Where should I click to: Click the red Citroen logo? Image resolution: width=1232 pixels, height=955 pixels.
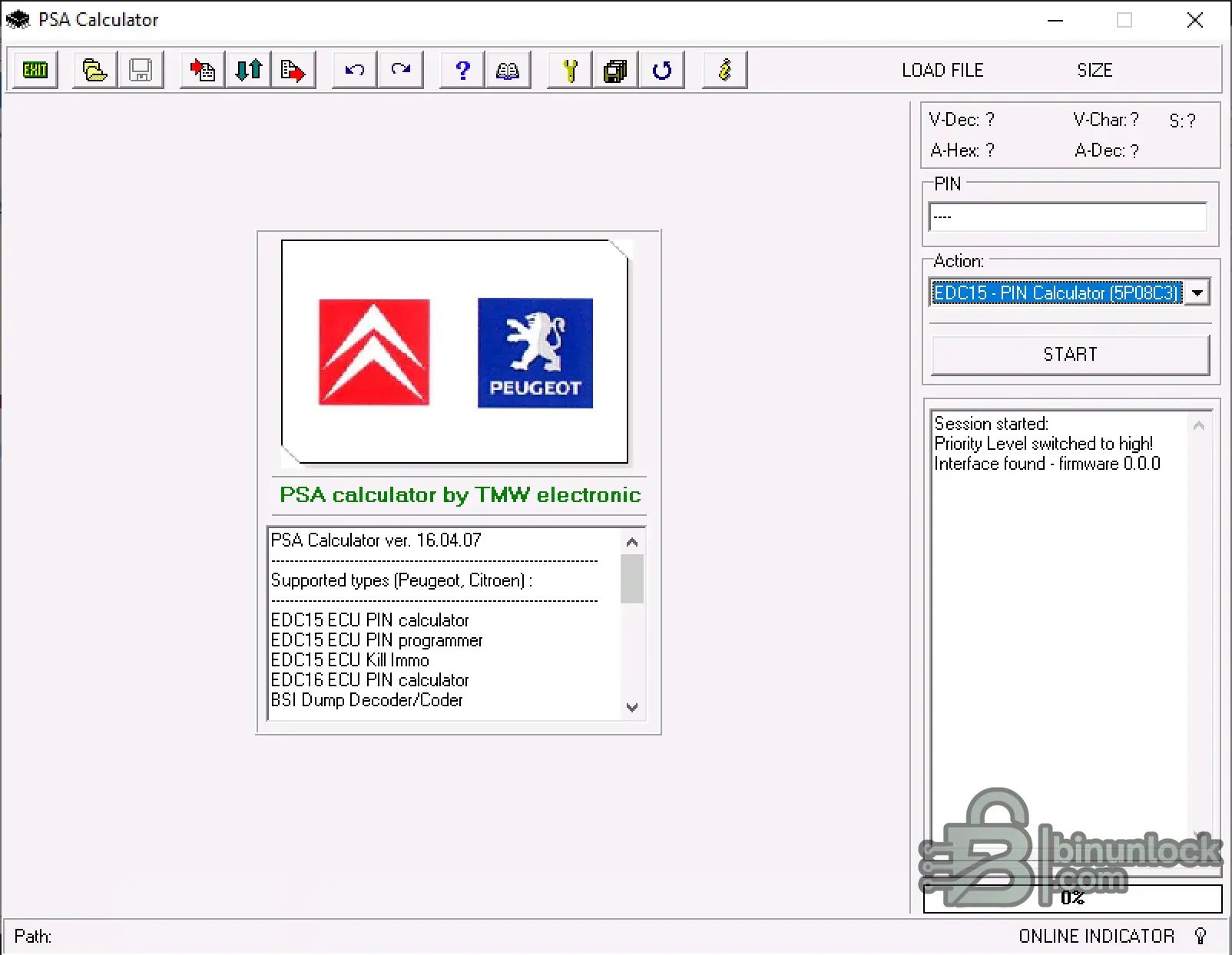tap(374, 352)
